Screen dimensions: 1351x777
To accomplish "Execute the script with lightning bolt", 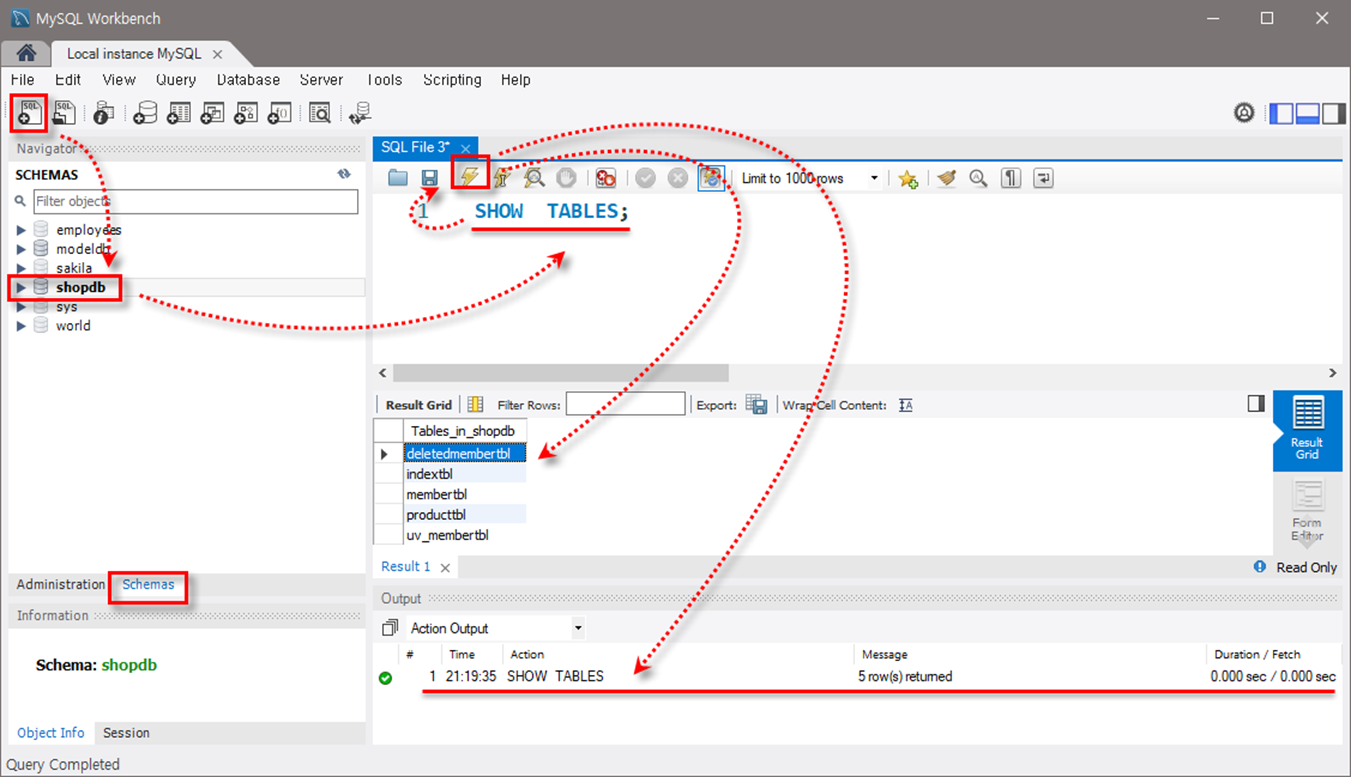I will click(468, 177).
